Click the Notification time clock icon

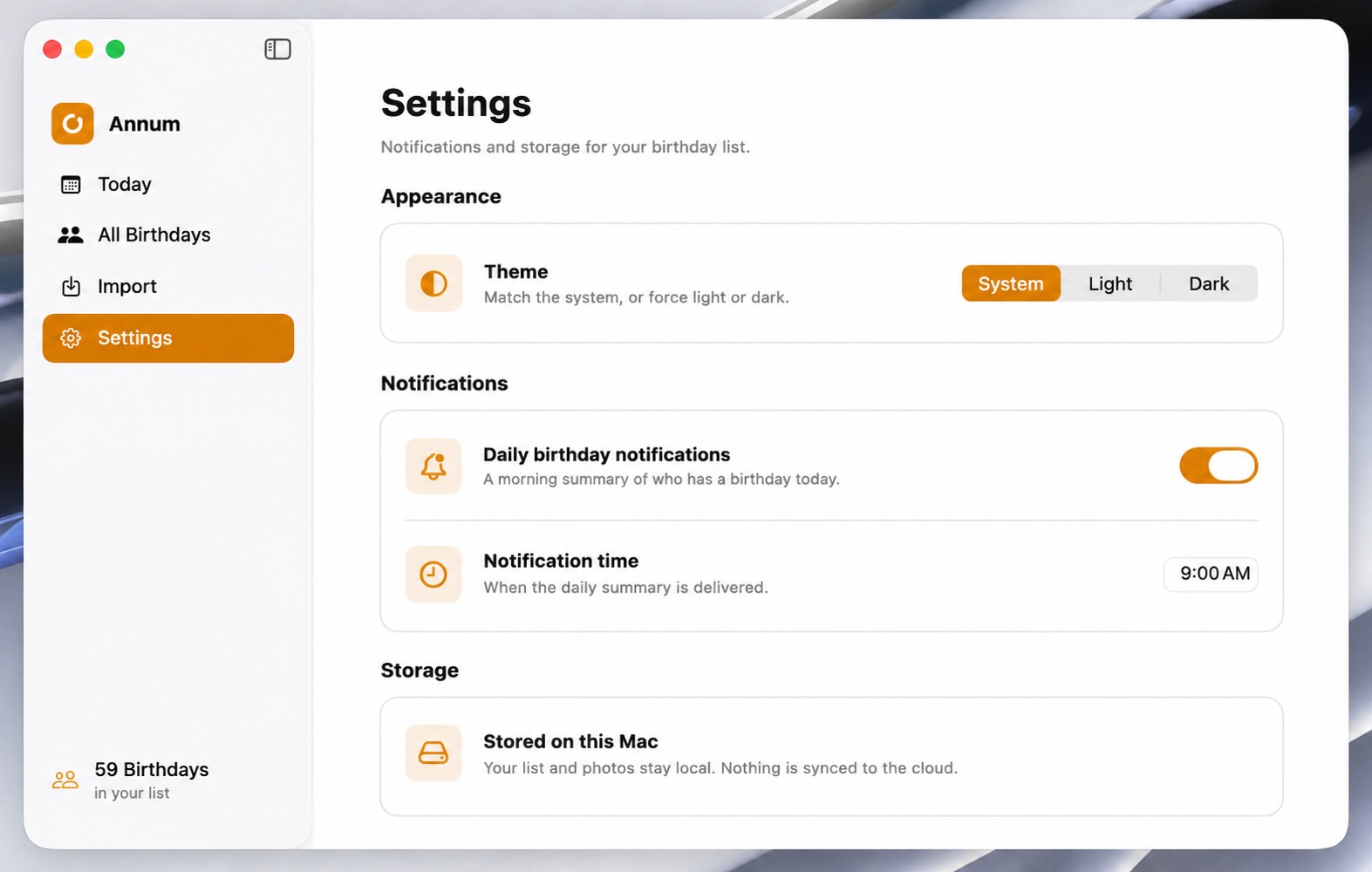click(x=433, y=574)
